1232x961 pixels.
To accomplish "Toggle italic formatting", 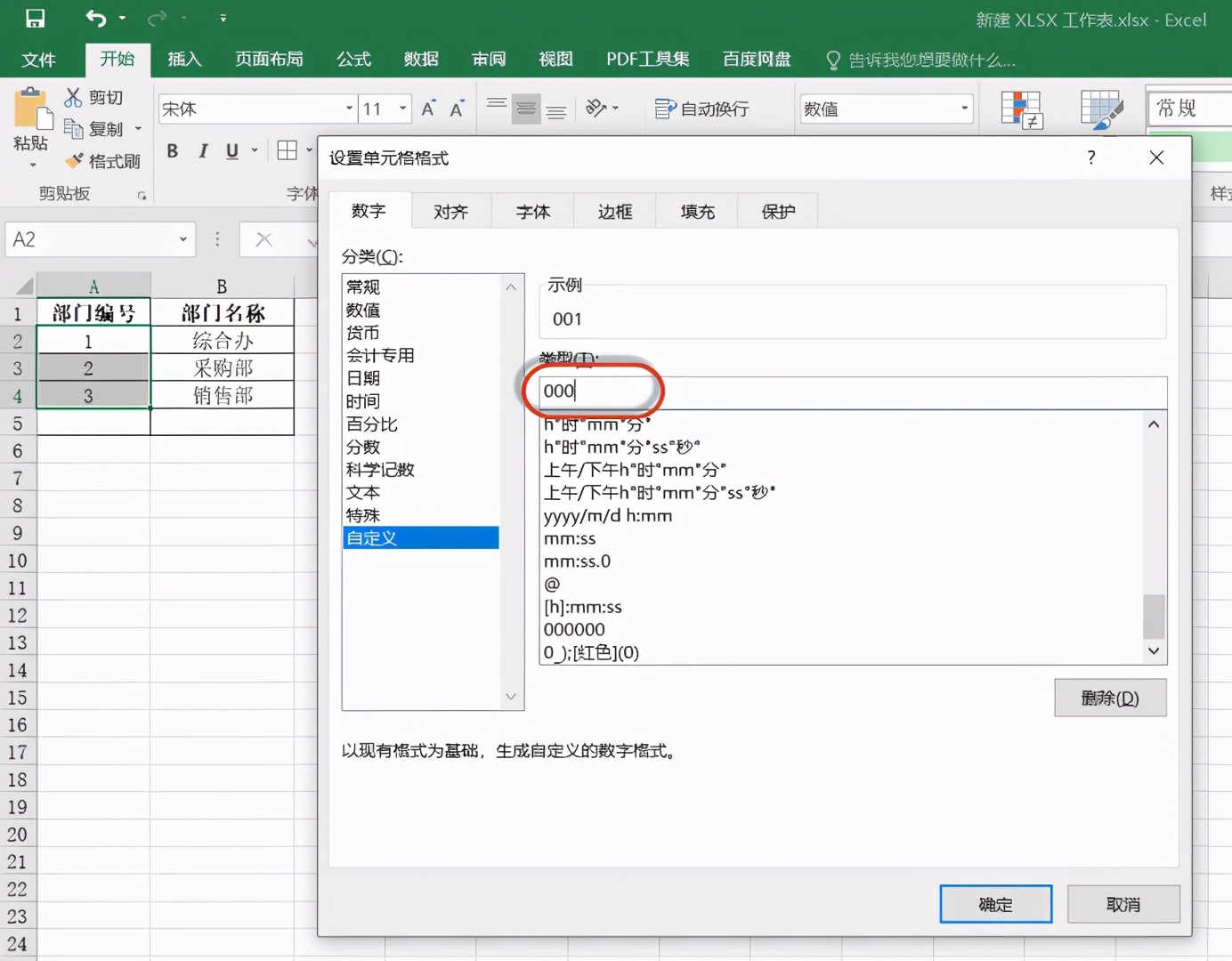I will coord(202,151).
